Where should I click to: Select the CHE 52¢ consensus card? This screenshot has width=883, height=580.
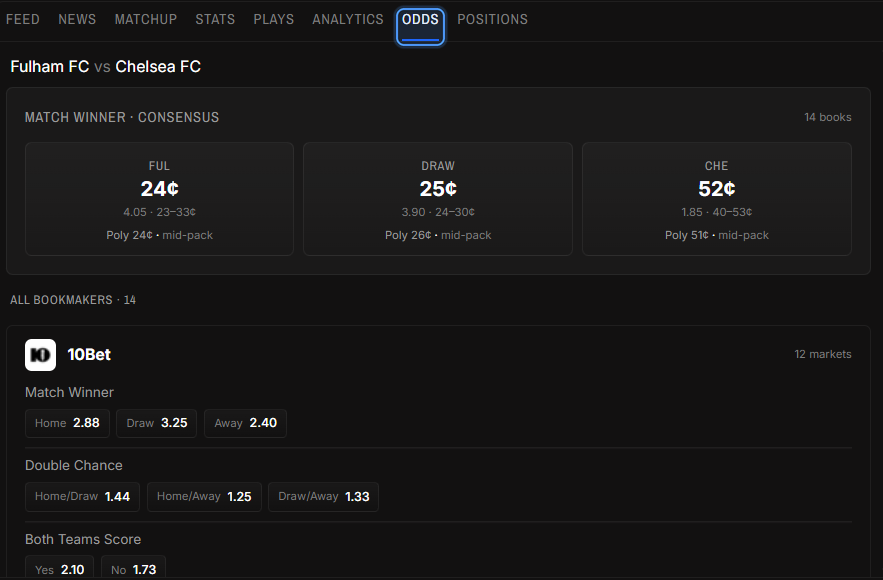coord(717,199)
